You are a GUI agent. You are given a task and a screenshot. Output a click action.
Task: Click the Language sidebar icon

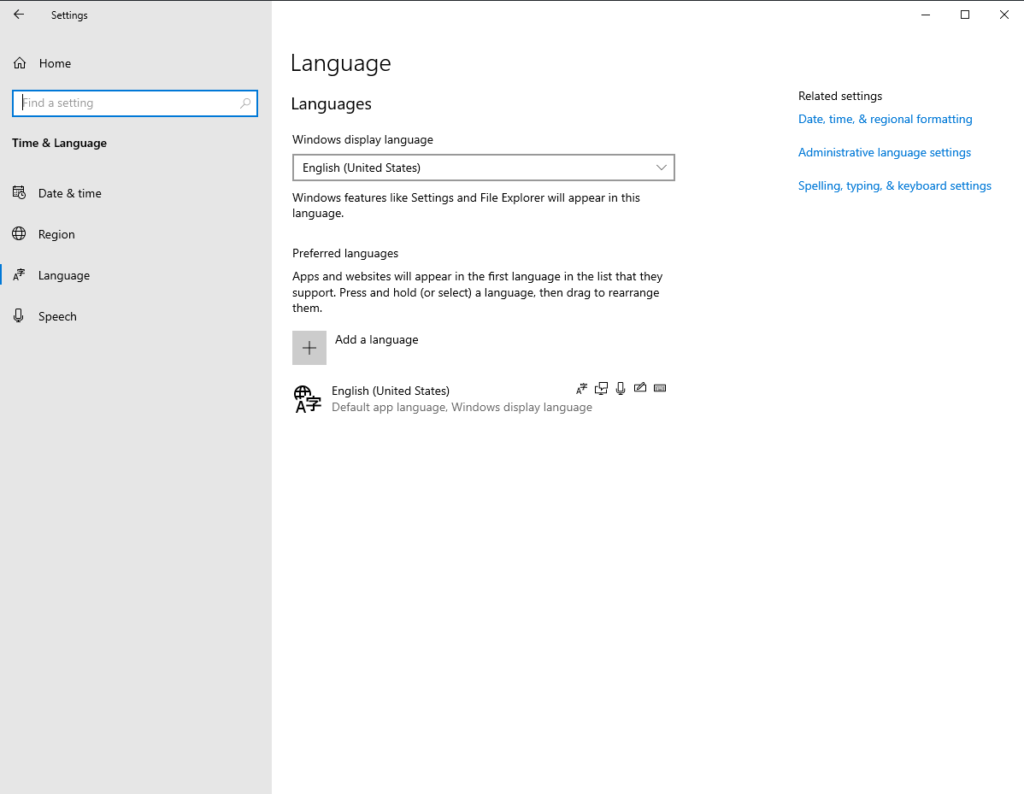pos(20,275)
